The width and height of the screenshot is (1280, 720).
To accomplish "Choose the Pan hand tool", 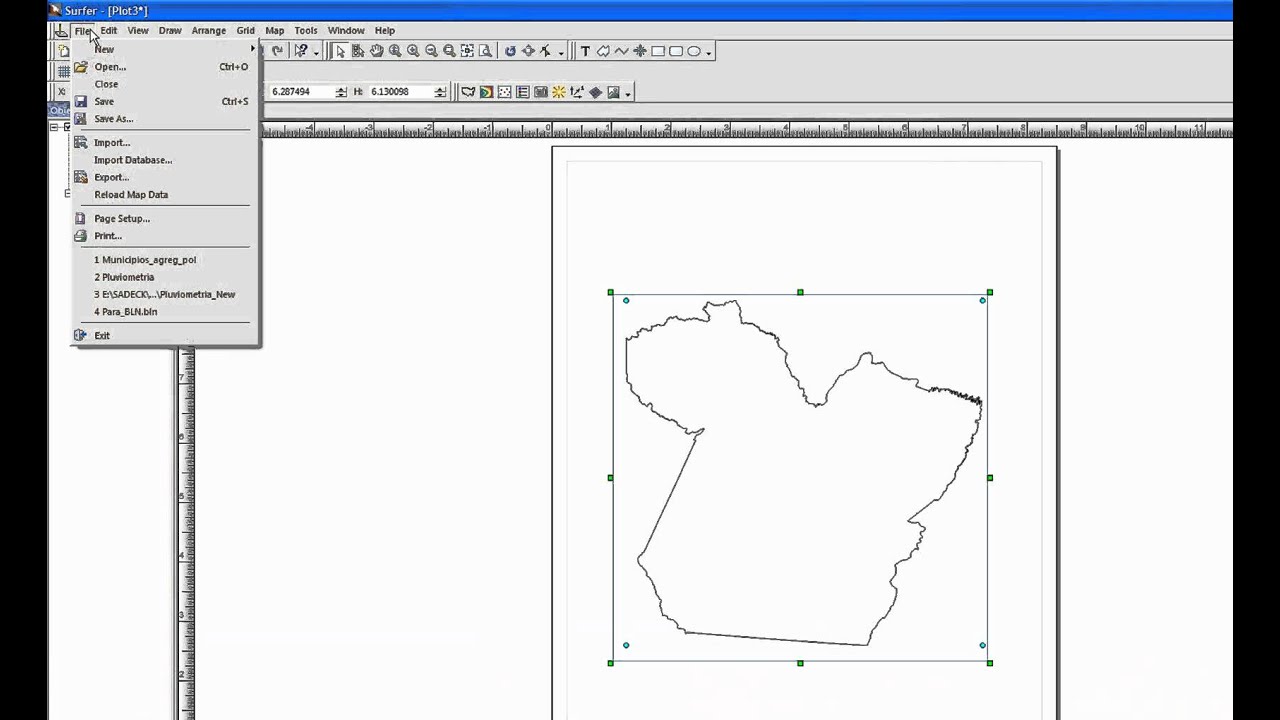I will (x=376, y=51).
